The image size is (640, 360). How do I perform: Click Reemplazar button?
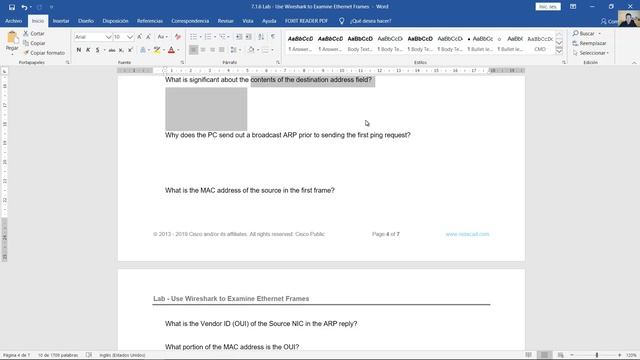589,43
